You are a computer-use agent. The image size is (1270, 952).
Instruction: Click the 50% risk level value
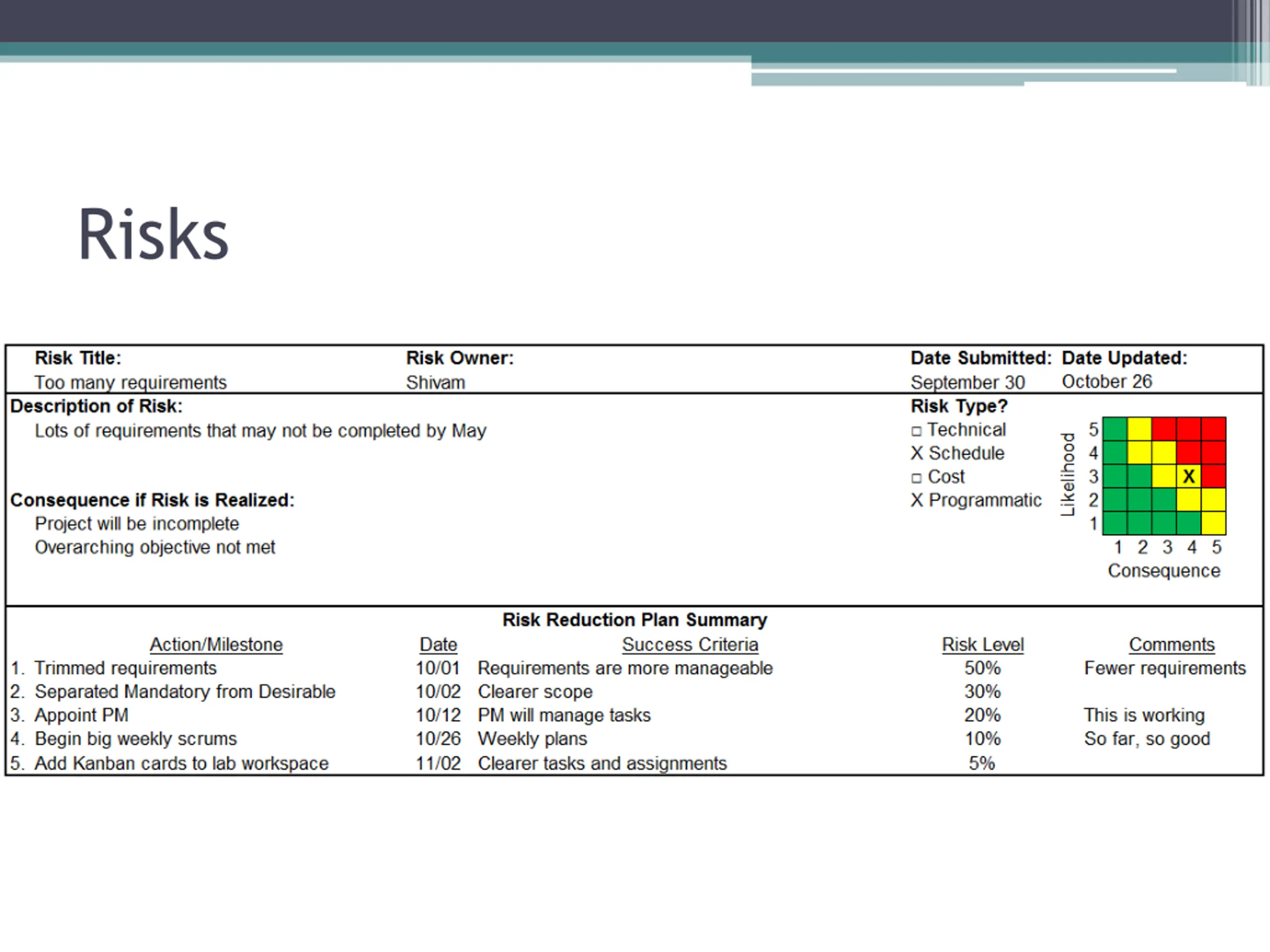[982, 668]
